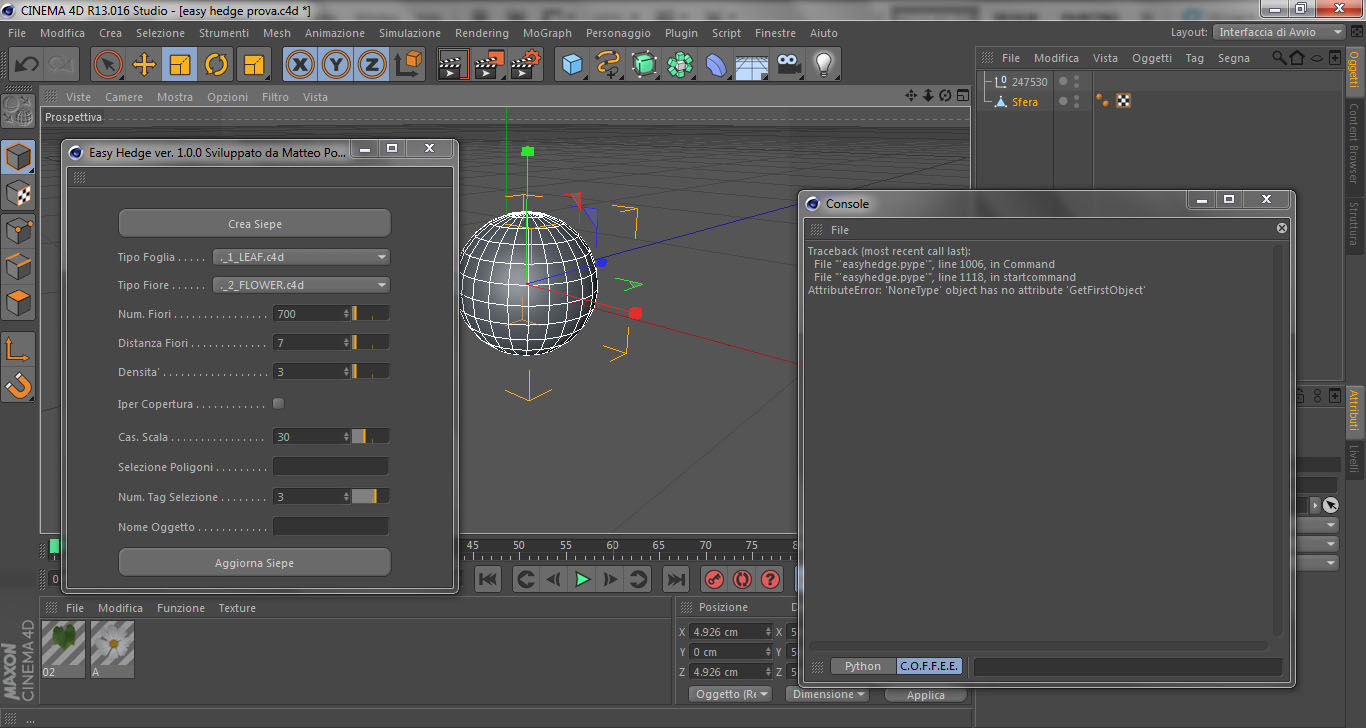Image resolution: width=1366 pixels, height=728 pixels.
Task: Click Render to Picture Viewer icon
Action: [489, 65]
